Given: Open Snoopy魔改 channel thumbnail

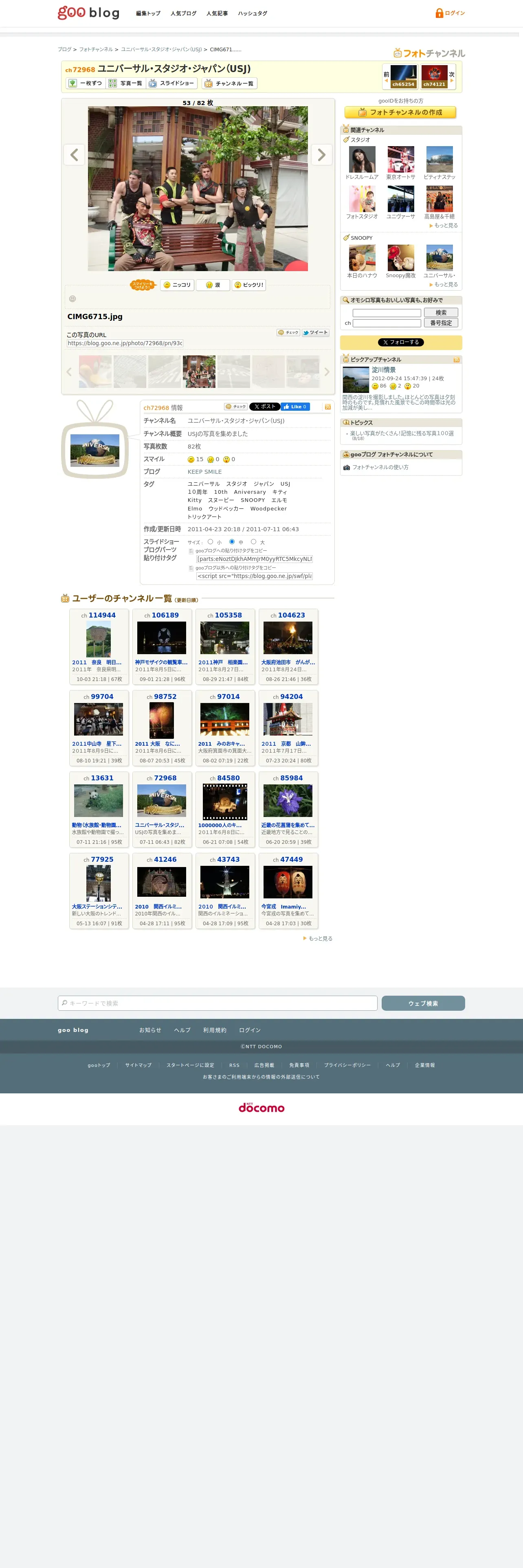Looking at the screenshot, I should tap(401, 258).
